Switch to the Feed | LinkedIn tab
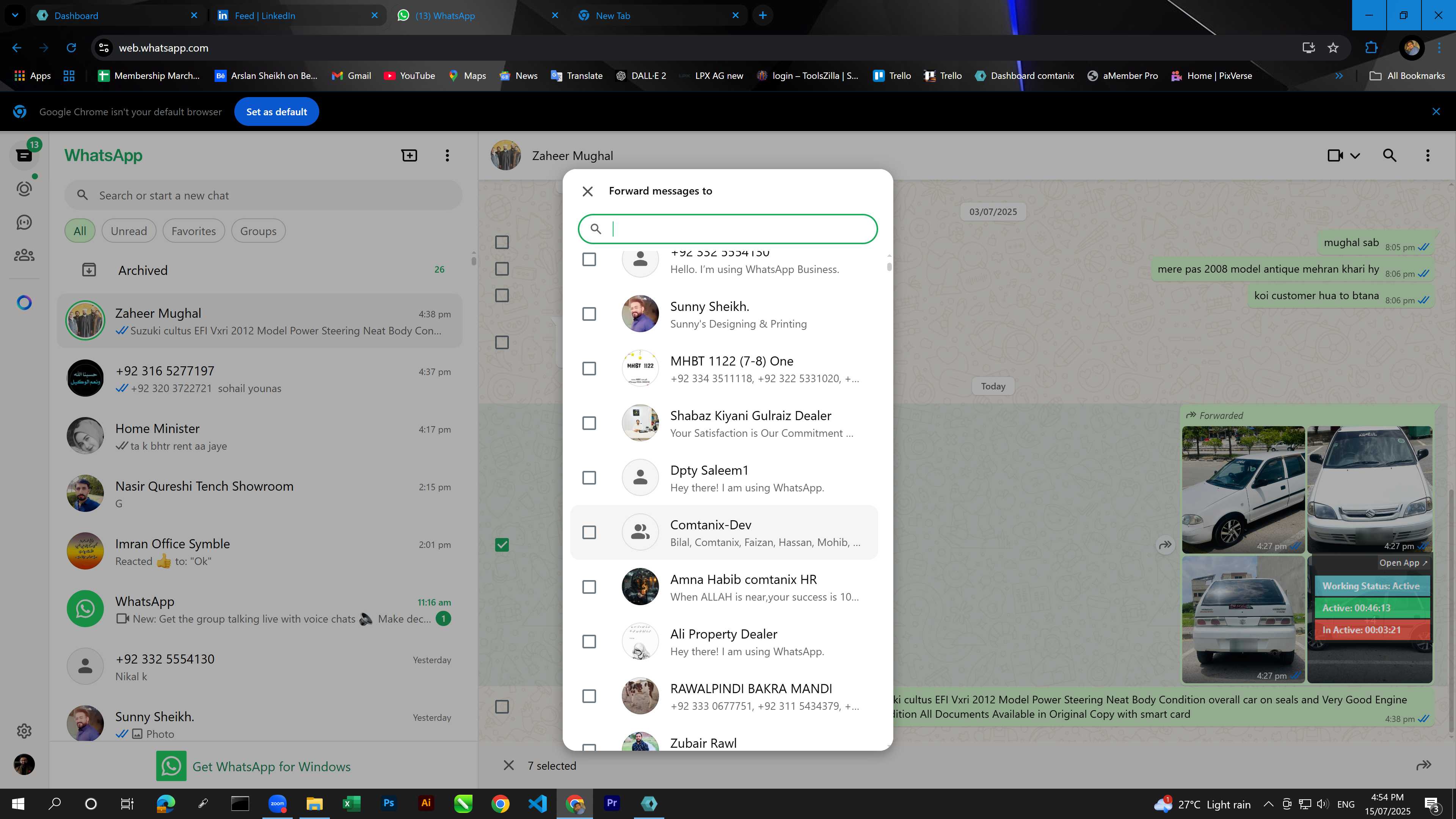Screen dimensions: 1456x819 298,15
